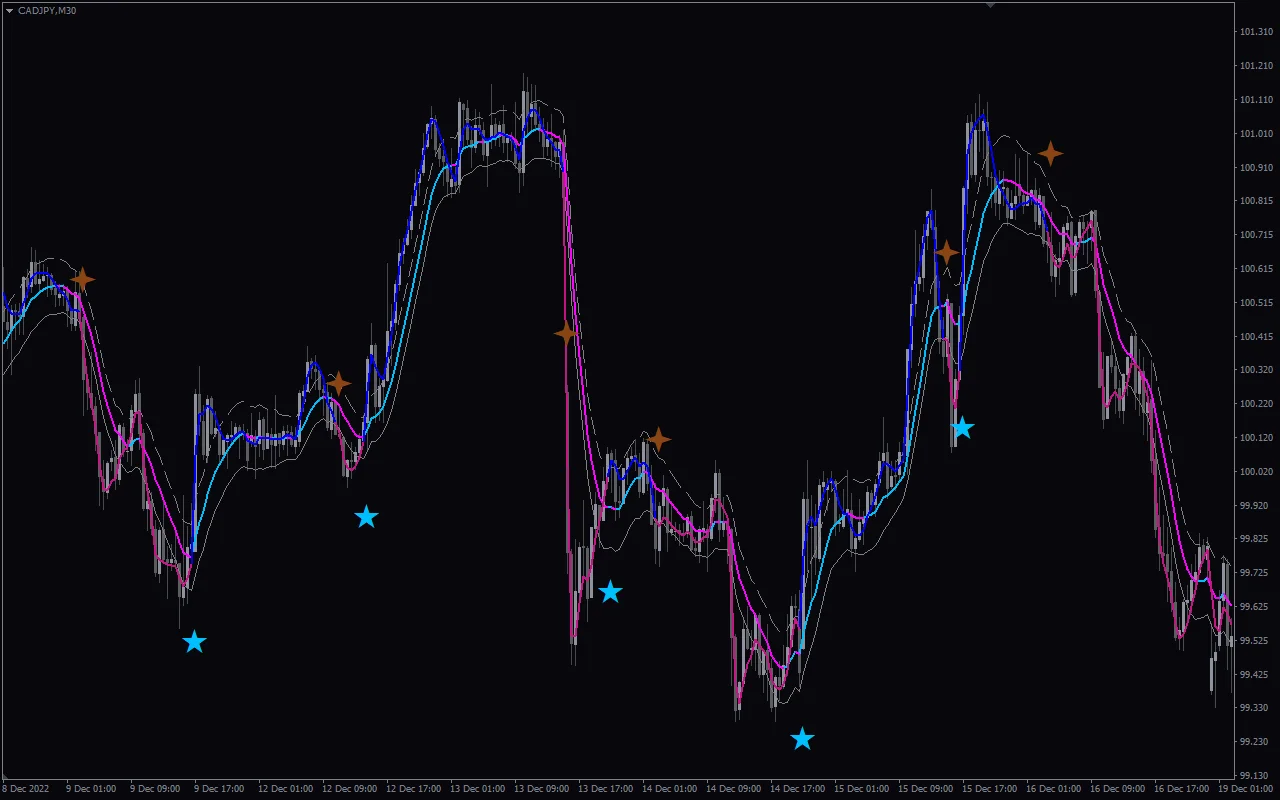The width and height of the screenshot is (1280, 800).
Task: Click the blue buy-signal star below 9 Dec 17:00
Action: pos(194,643)
